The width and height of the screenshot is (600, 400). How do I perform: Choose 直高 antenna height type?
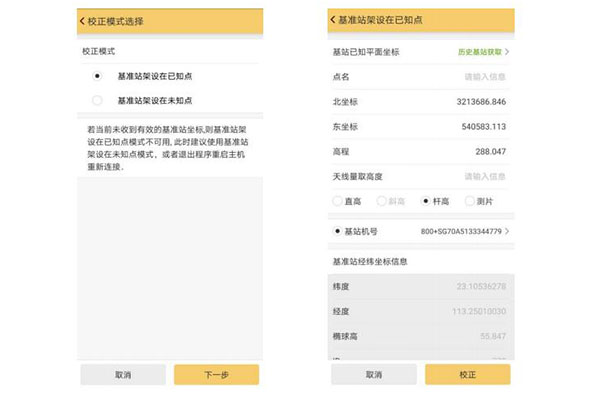pos(337,200)
